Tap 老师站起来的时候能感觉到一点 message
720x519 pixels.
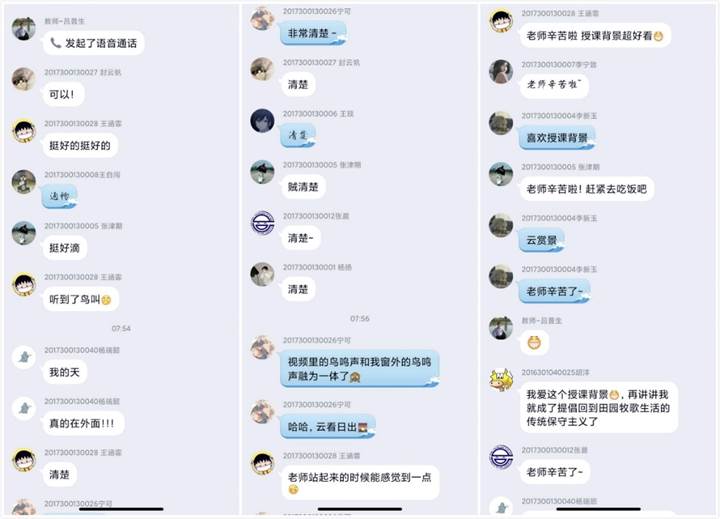(x=360, y=483)
